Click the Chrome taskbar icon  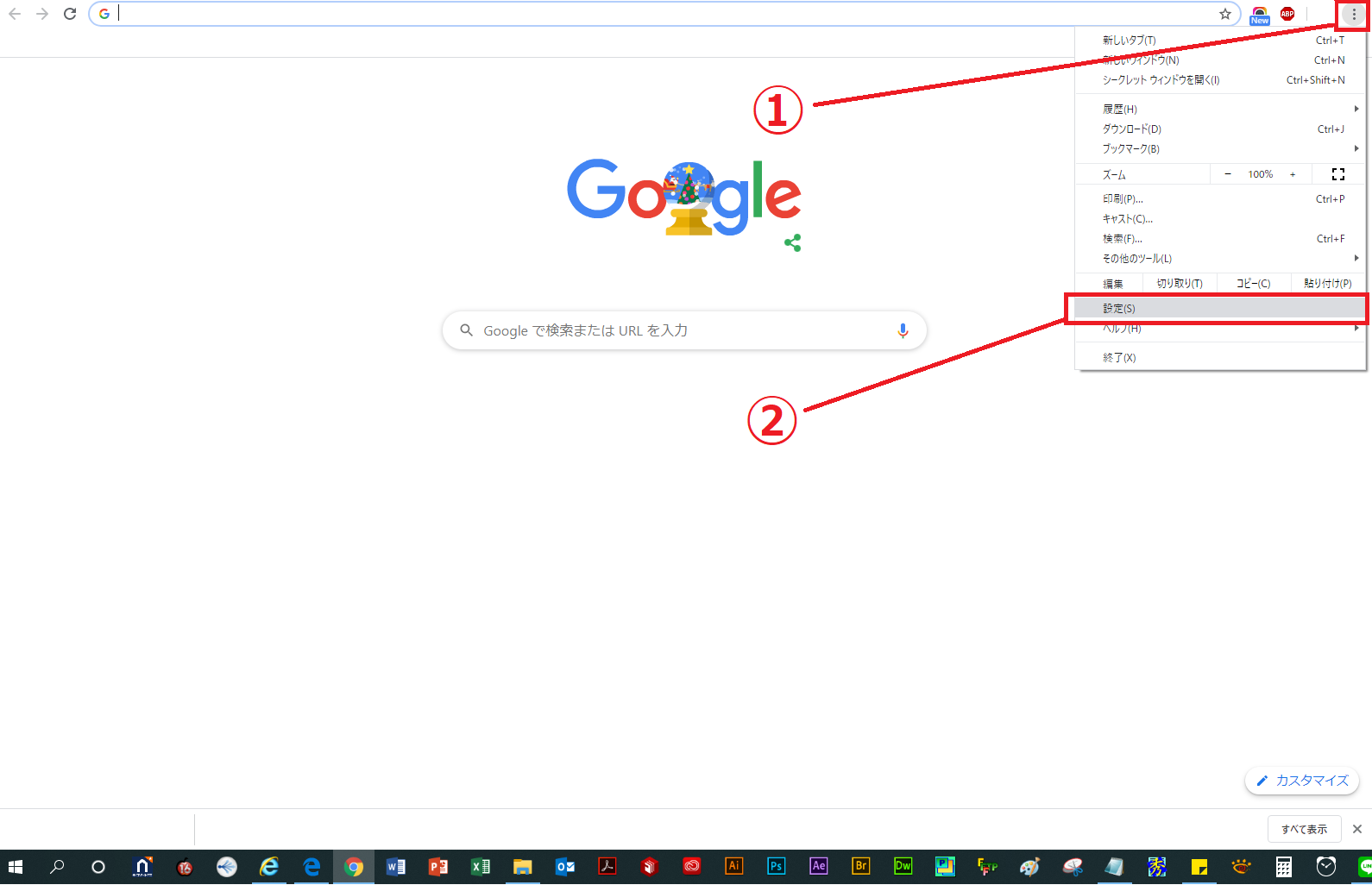point(354,867)
